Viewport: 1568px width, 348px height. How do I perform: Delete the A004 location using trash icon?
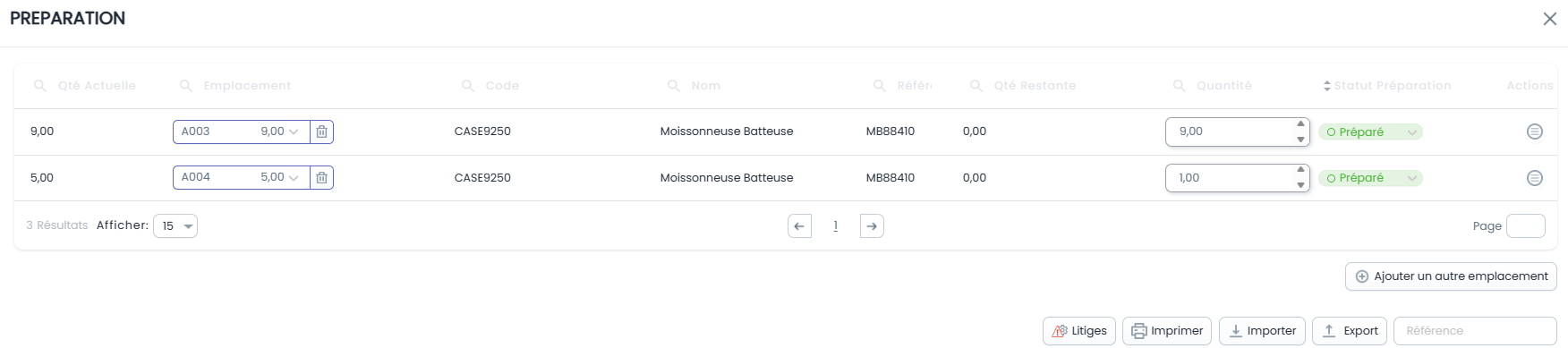click(x=321, y=178)
